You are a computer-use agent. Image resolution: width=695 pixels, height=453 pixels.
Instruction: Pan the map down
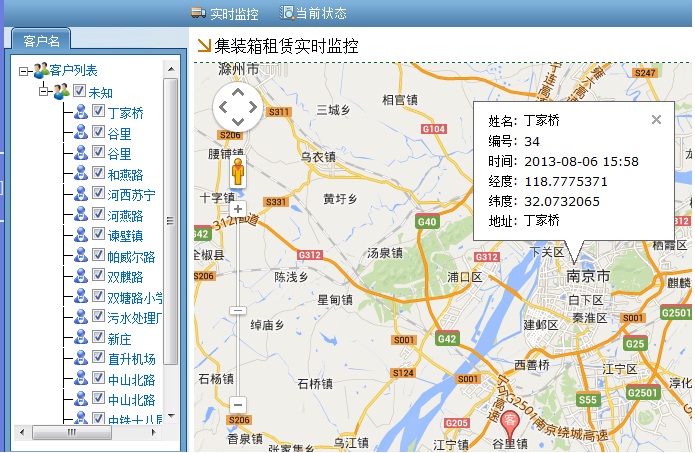[x=238, y=121]
